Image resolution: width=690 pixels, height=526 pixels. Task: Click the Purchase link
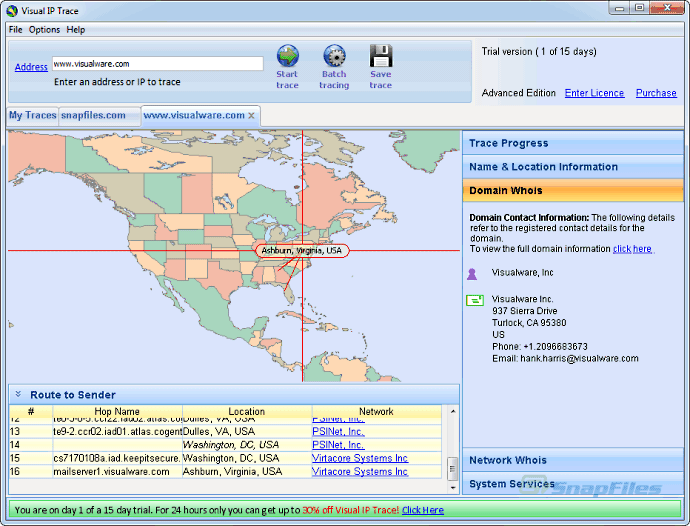click(x=656, y=93)
